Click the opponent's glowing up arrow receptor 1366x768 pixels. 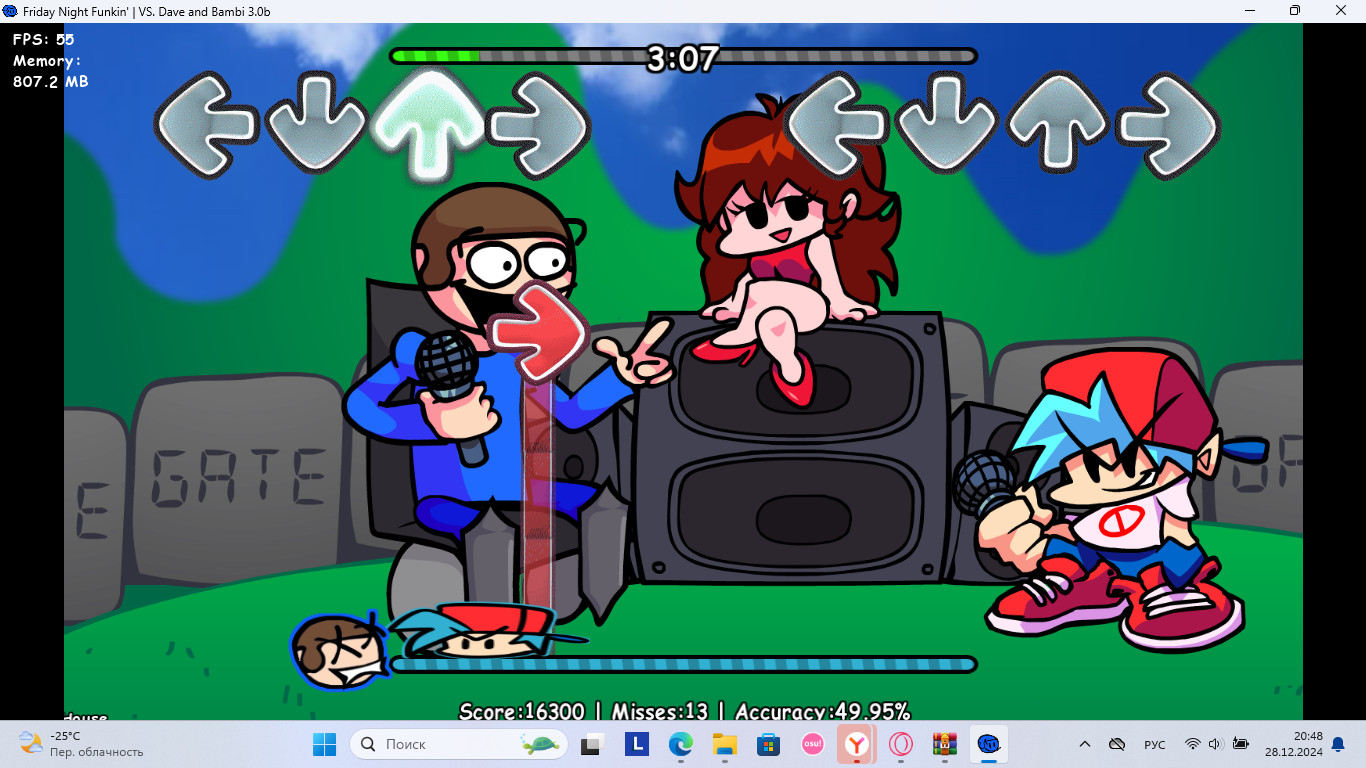click(429, 126)
